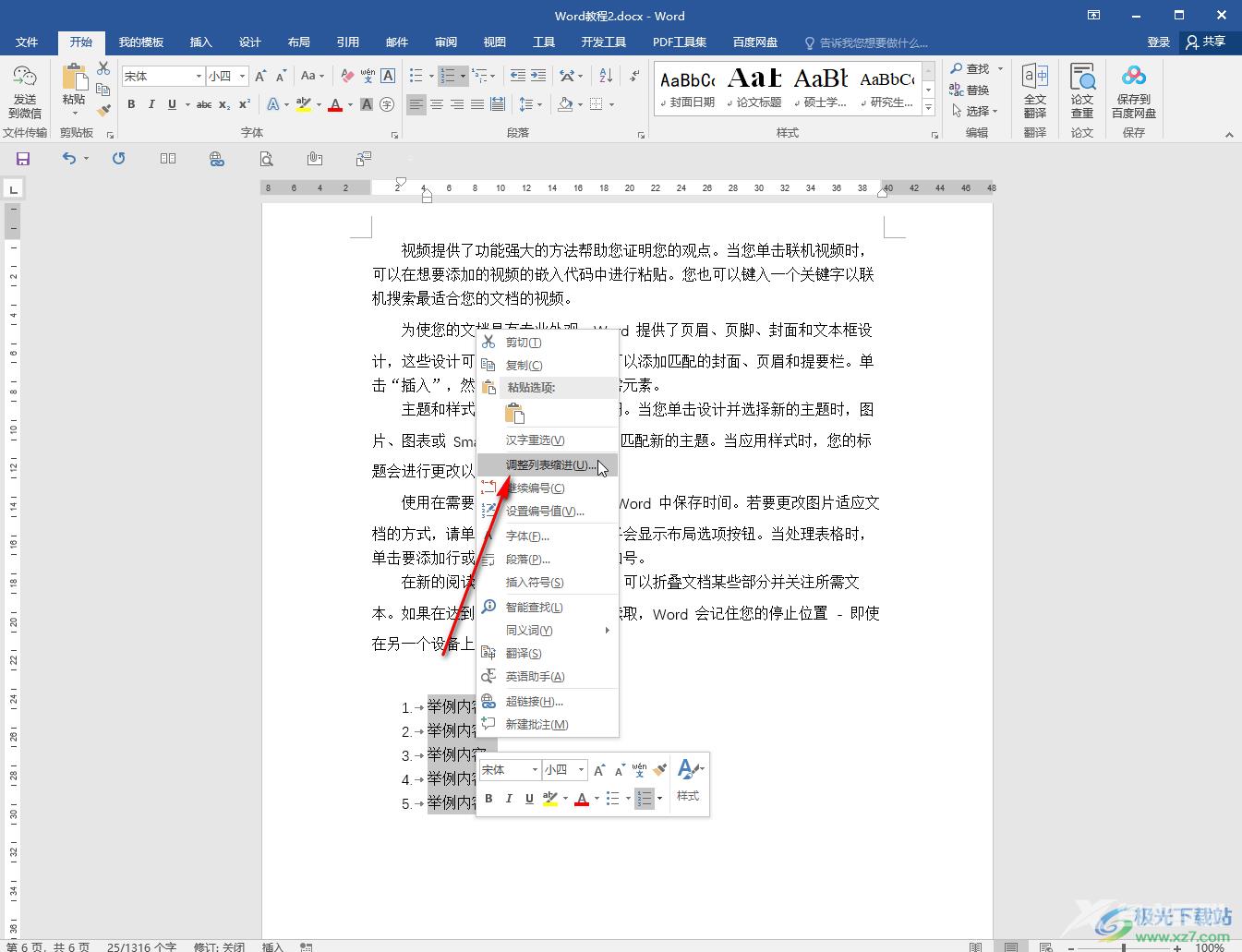Click the superscript icon in ribbon
Screen dimensions: 1242x952
[245, 104]
